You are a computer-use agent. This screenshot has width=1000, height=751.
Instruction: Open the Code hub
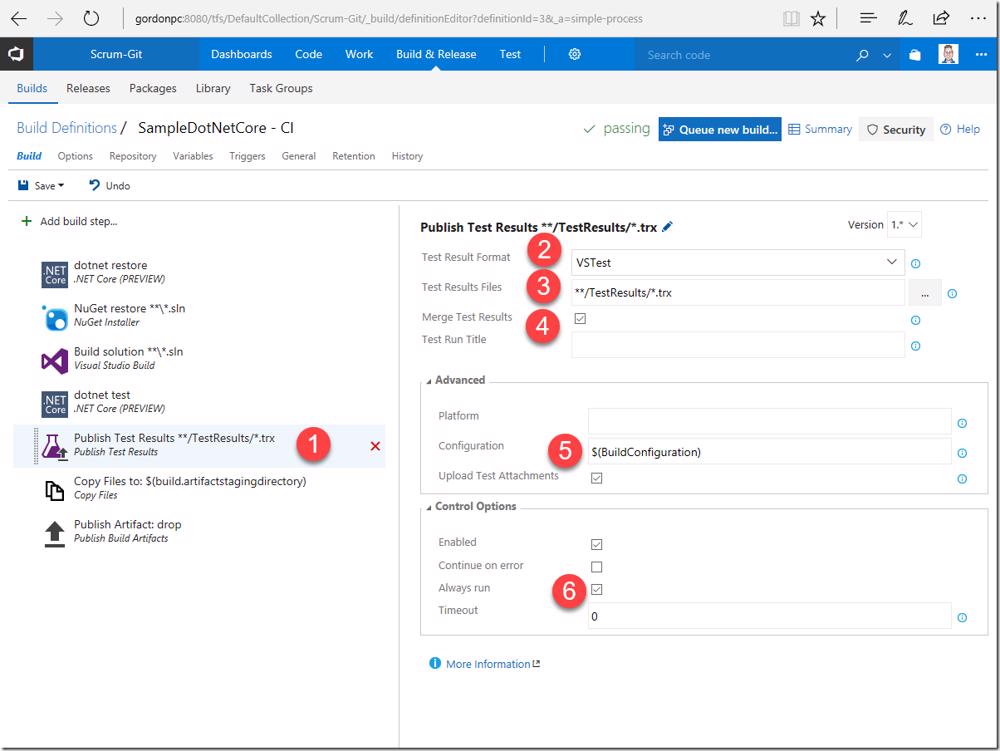click(308, 54)
